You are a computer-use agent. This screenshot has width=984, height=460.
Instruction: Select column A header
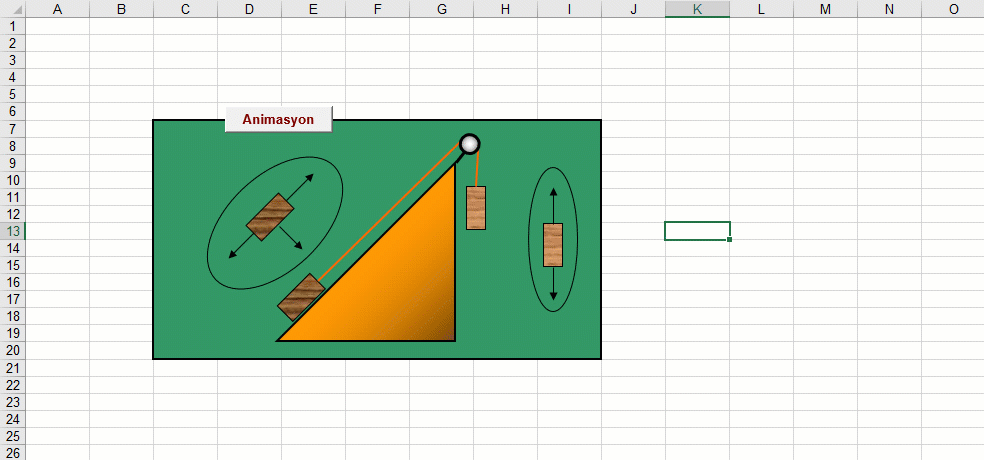pos(58,9)
